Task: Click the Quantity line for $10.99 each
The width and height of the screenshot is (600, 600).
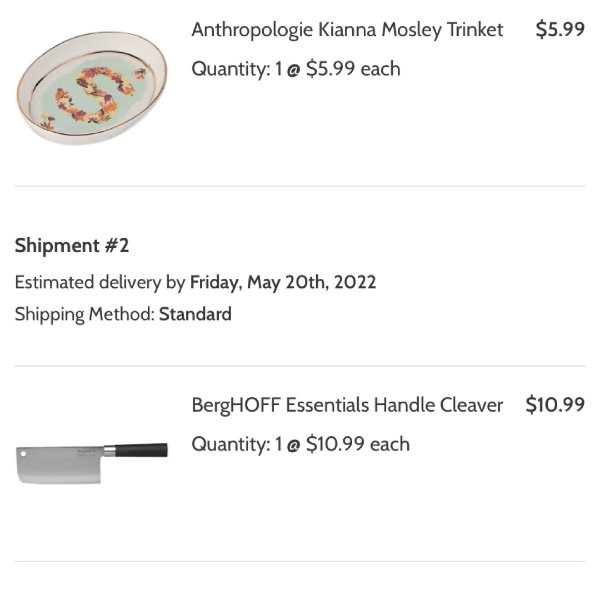Action: (300, 444)
